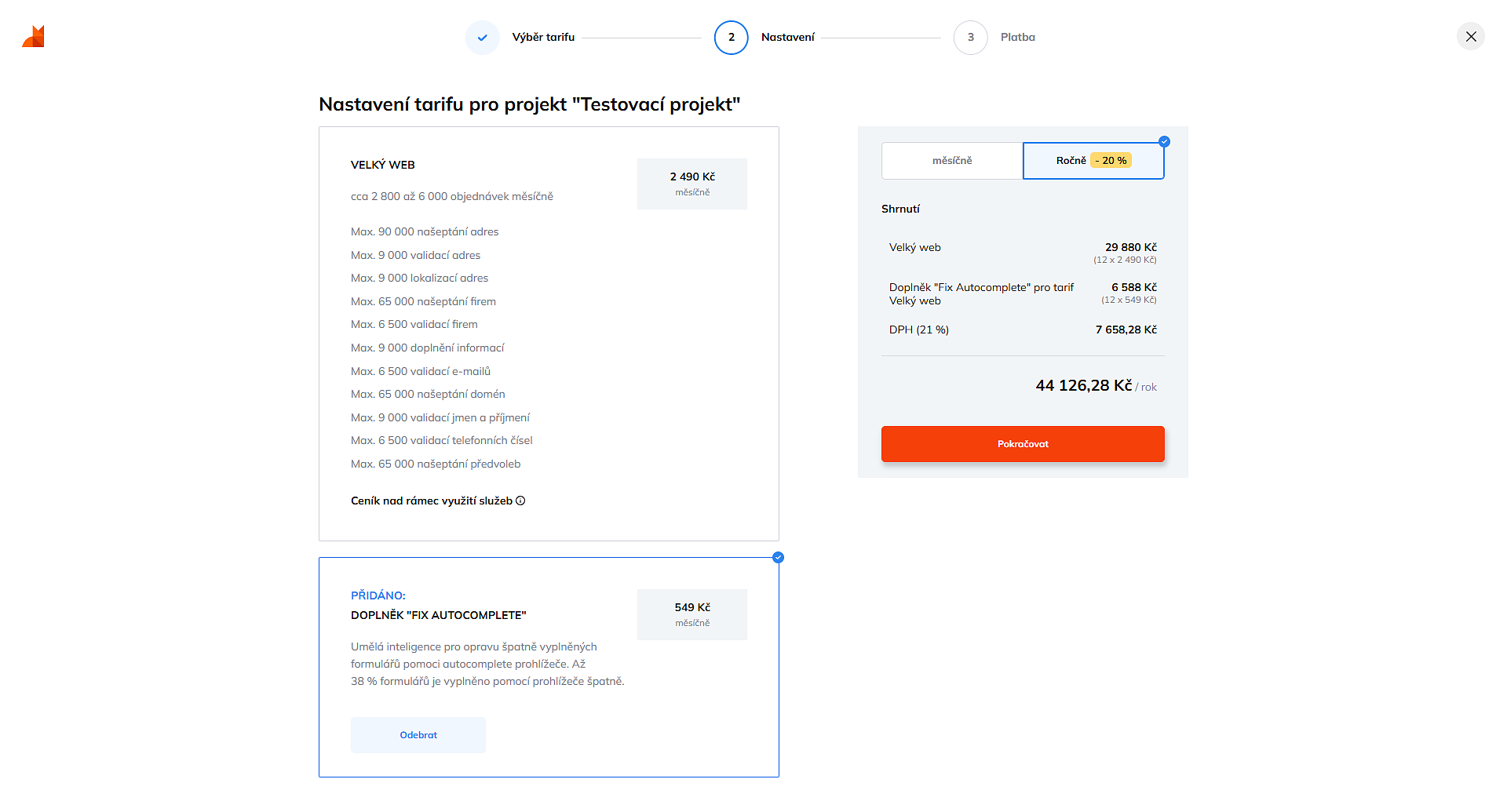
Task: Click the -20 % discount badge
Action: (1111, 161)
